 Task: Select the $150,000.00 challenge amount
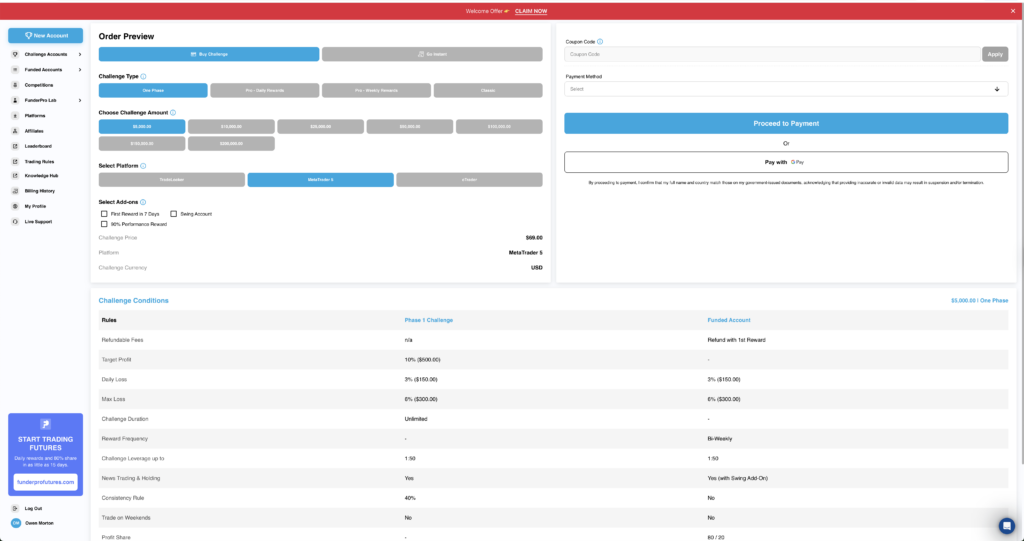pyautogui.click(x=142, y=143)
